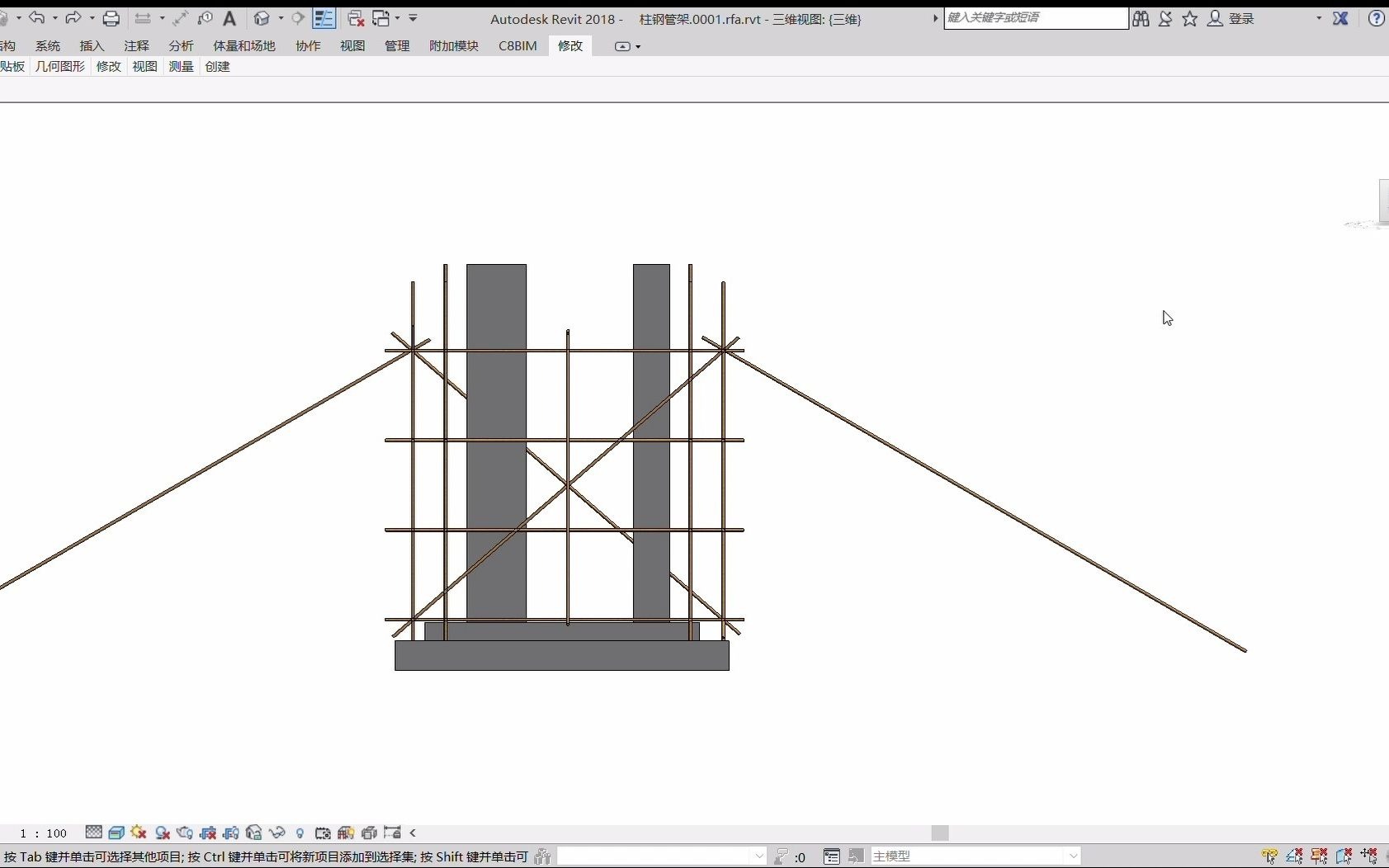Click the Help question mark button
The image size is (1389, 868).
1376,18
